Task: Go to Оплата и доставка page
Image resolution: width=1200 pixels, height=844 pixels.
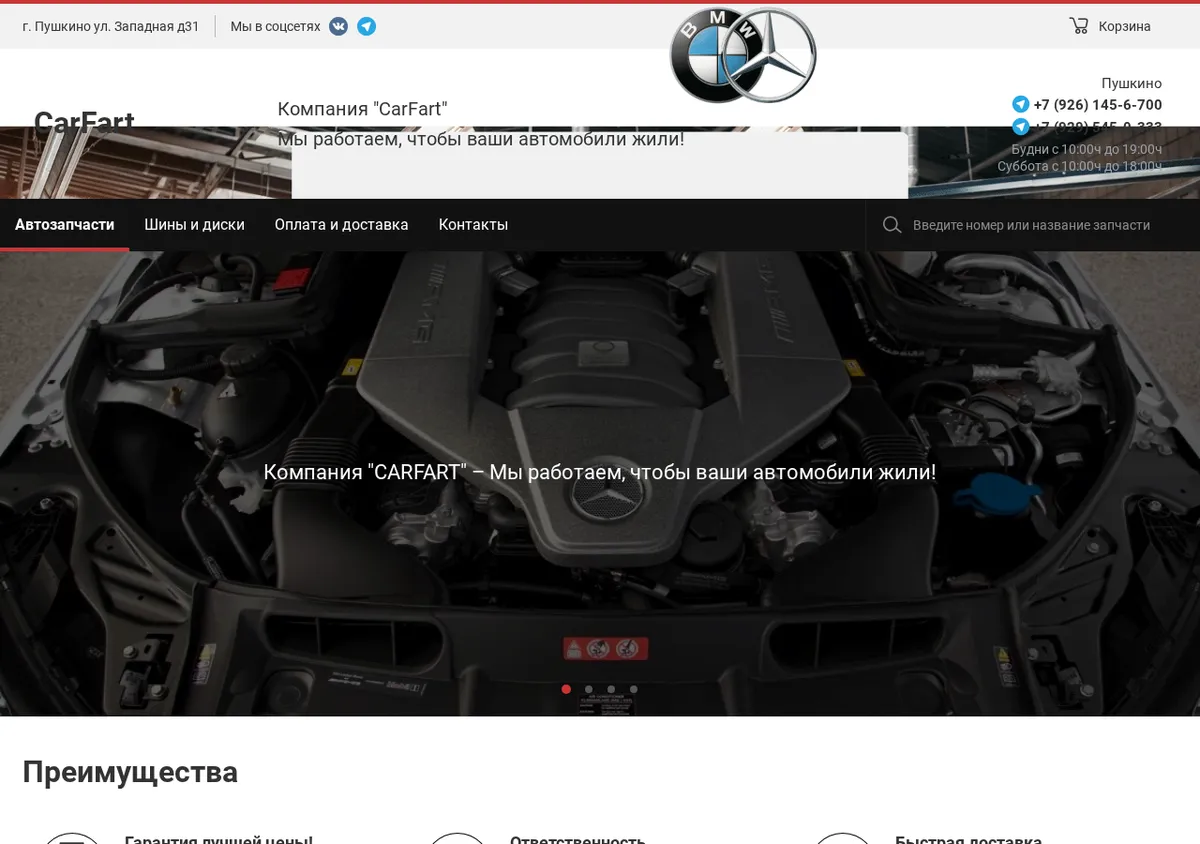Action: 342,225
